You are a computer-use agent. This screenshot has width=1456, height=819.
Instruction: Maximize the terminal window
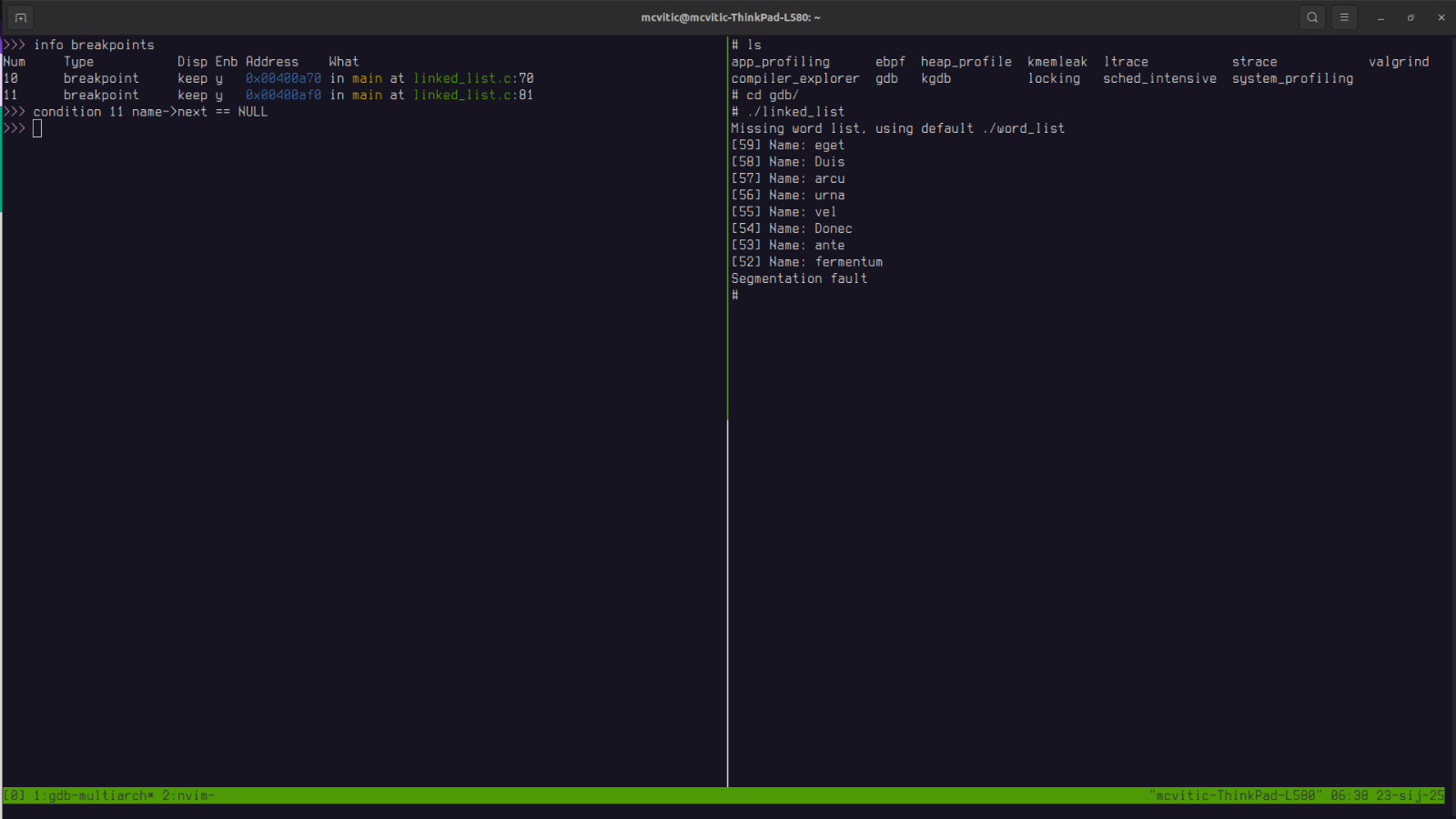pyautogui.click(x=1410, y=17)
